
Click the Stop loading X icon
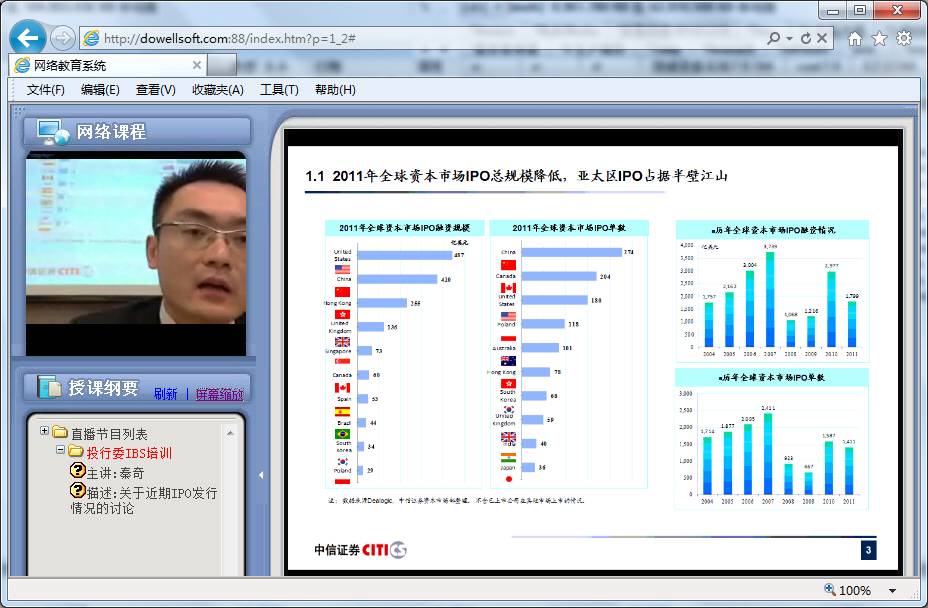(822, 38)
